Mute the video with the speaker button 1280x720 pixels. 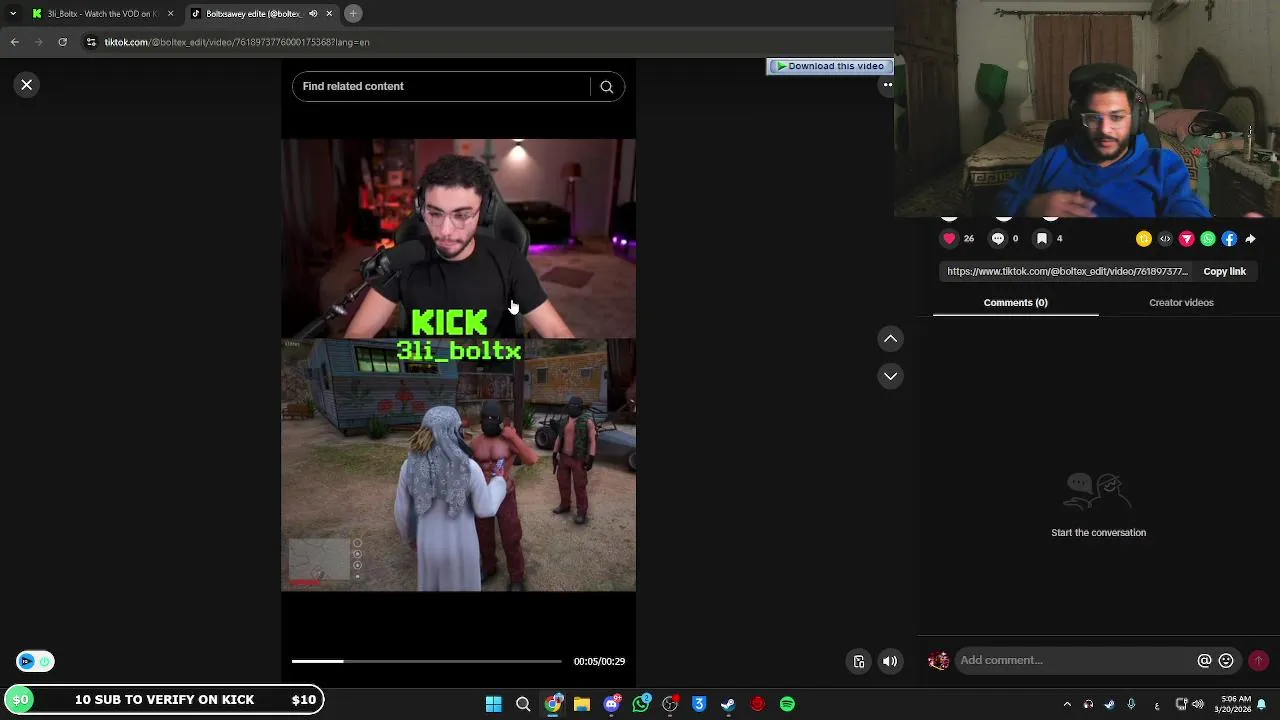pyautogui.click(x=890, y=661)
